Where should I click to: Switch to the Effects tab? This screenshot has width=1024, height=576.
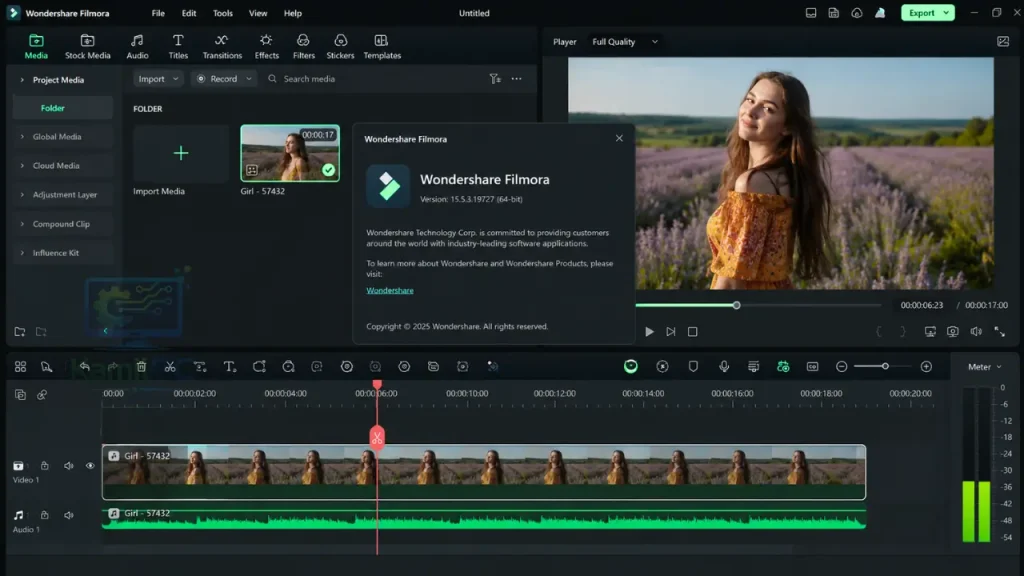pos(266,46)
